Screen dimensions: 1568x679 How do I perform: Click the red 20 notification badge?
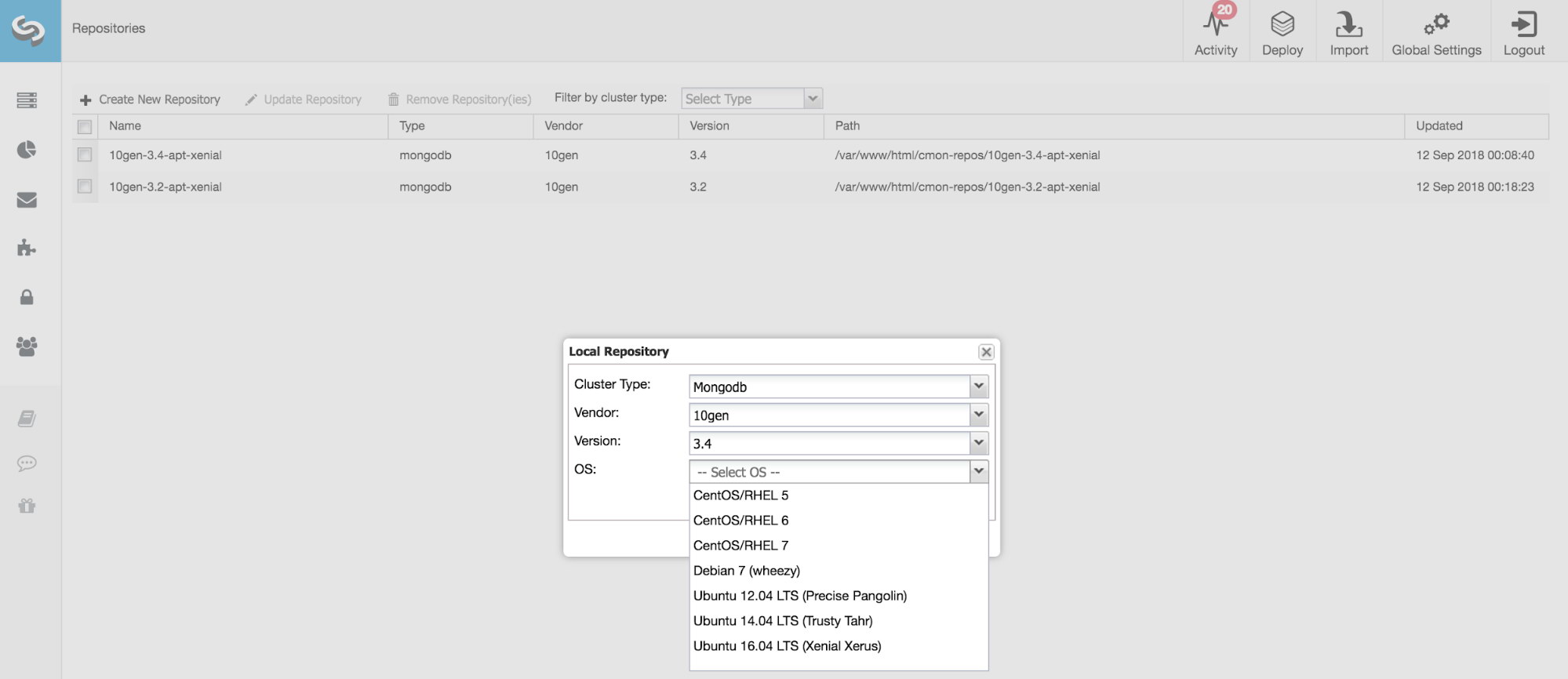1224,10
